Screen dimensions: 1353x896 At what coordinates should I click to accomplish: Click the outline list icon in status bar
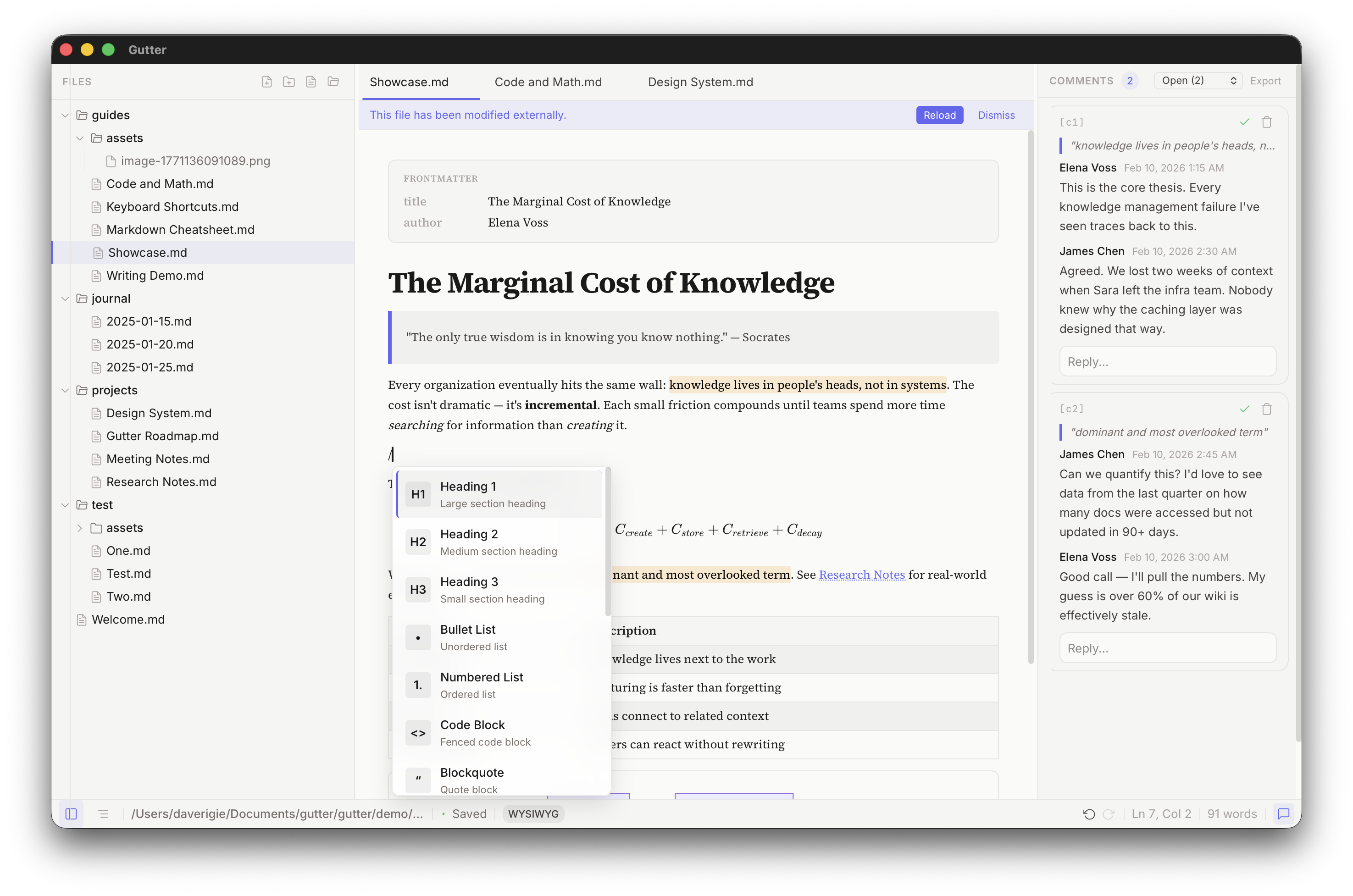pos(103,814)
